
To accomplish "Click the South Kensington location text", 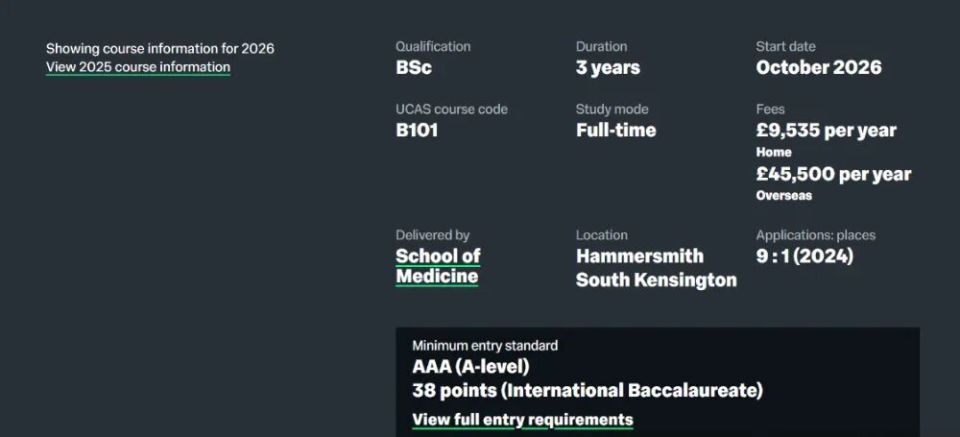I will (x=656, y=280).
